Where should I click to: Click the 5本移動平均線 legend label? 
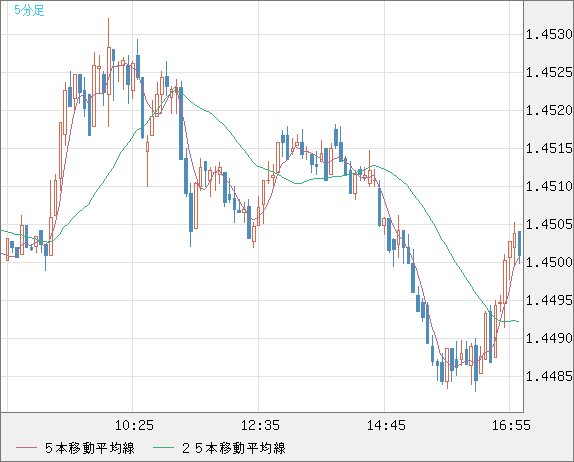point(90,448)
